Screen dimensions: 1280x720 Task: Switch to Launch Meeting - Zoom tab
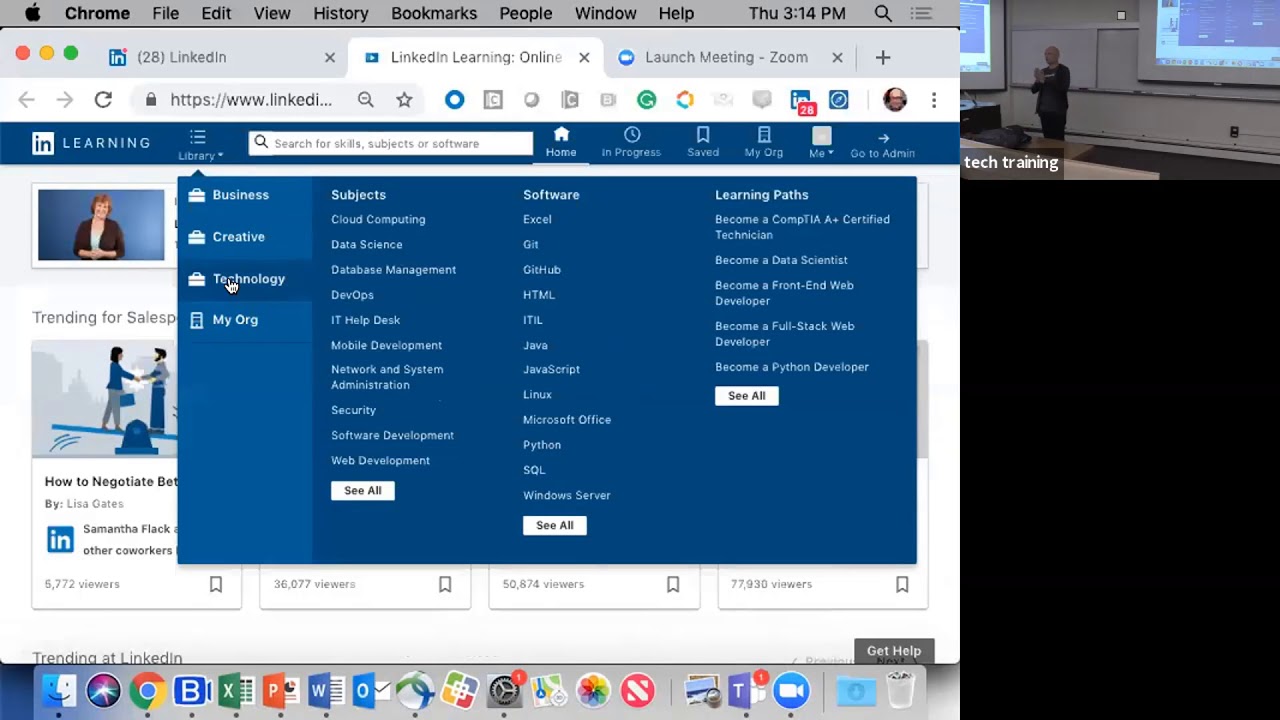point(726,57)
